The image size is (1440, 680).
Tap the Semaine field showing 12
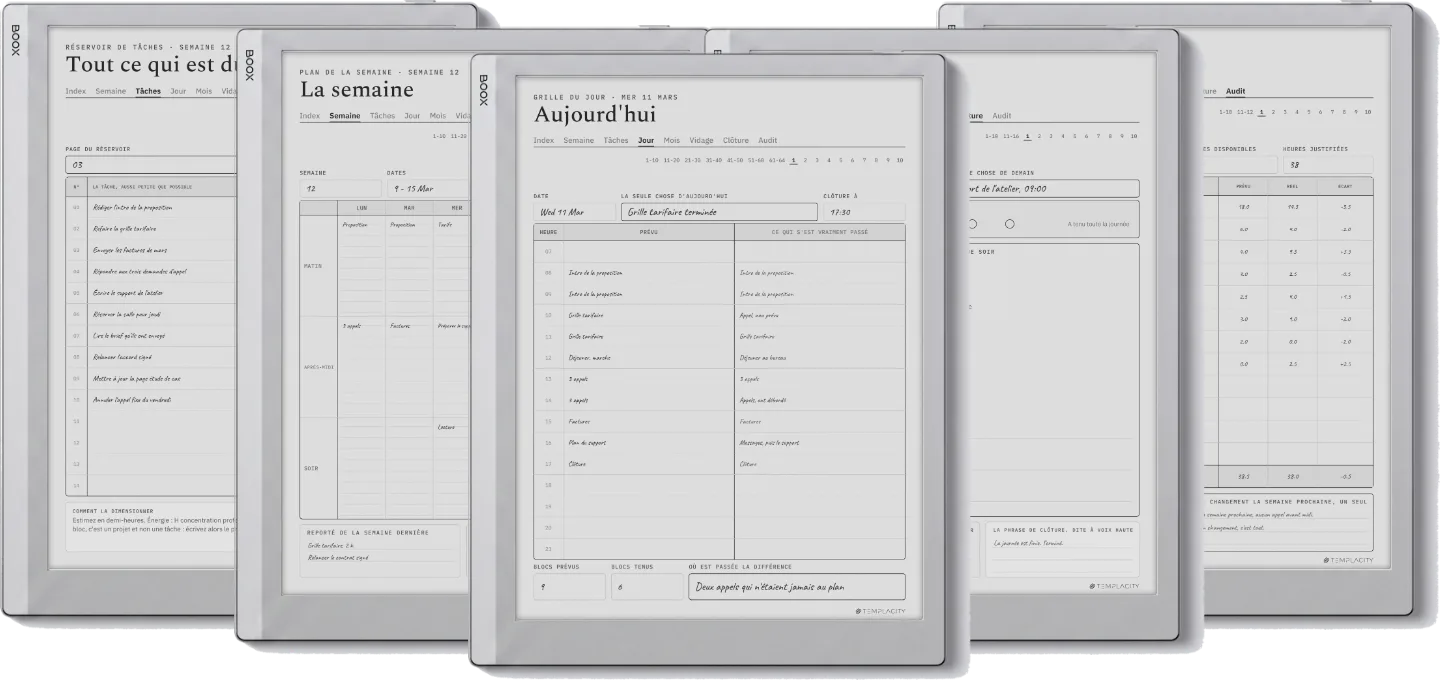click(339, 188)
